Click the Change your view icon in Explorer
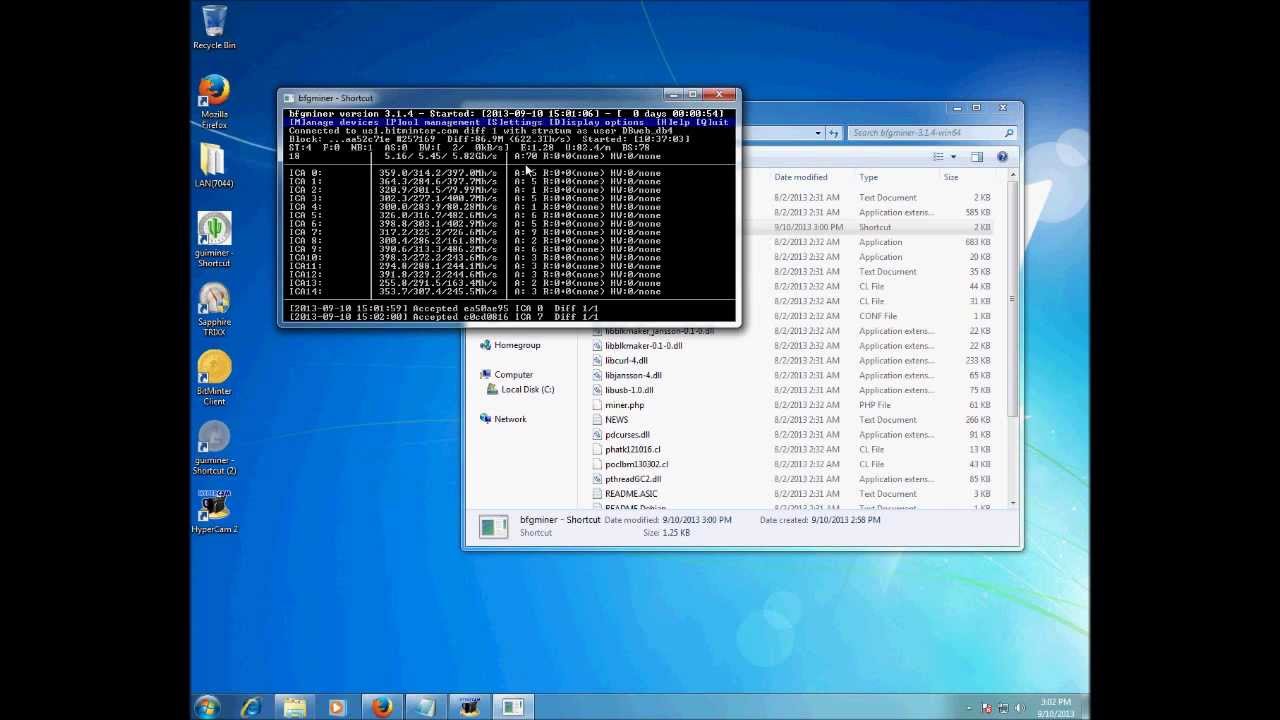Screen dimensions: 1280x720 coord(938,157)
